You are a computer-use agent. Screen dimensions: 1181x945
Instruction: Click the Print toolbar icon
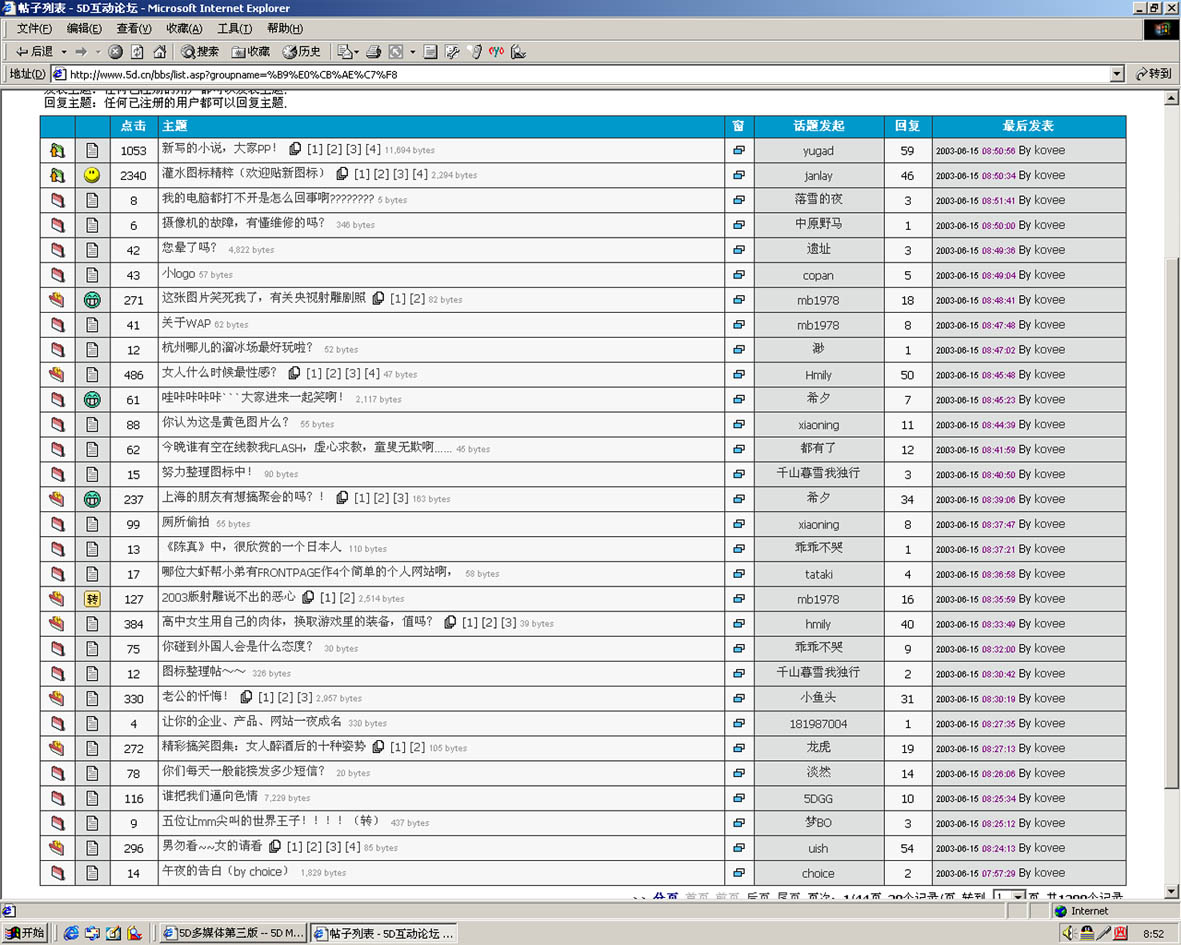click(373, 52)
